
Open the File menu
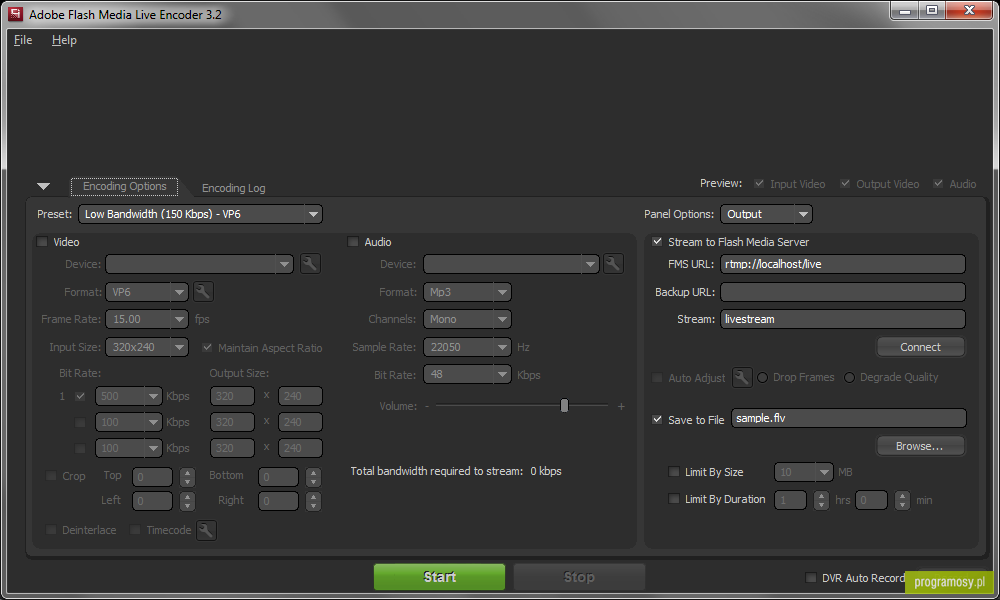click(23, 40)
